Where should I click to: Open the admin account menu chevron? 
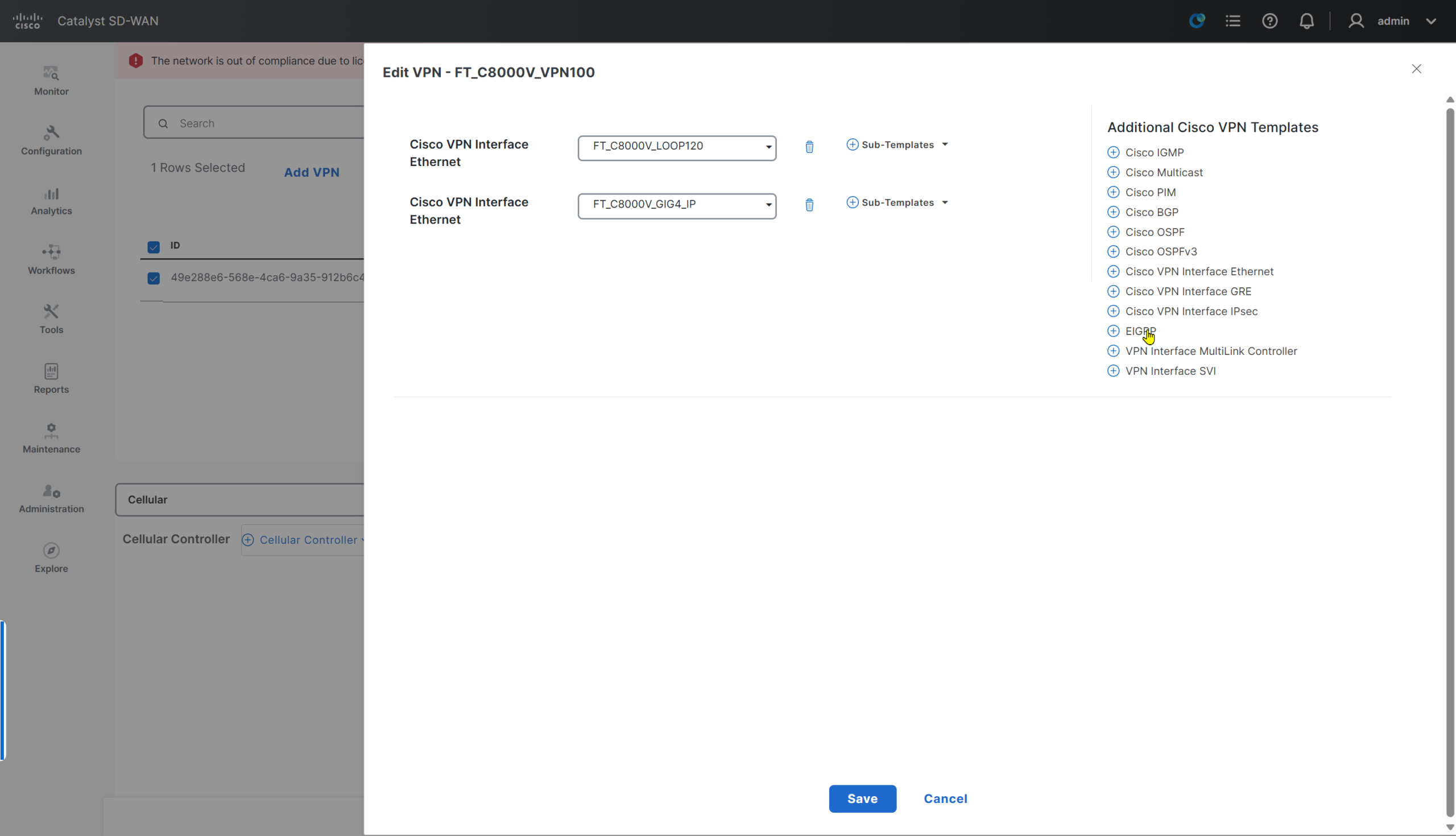(x=1431, y=21)
